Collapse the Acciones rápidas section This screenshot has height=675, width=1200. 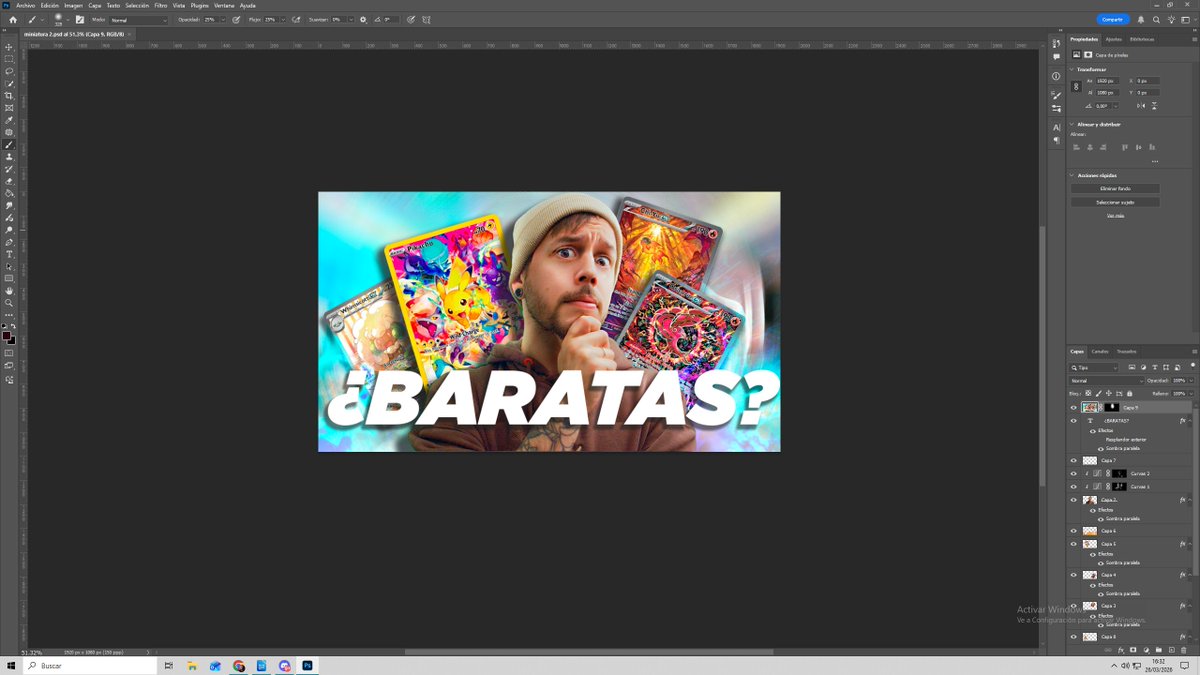1071,175
